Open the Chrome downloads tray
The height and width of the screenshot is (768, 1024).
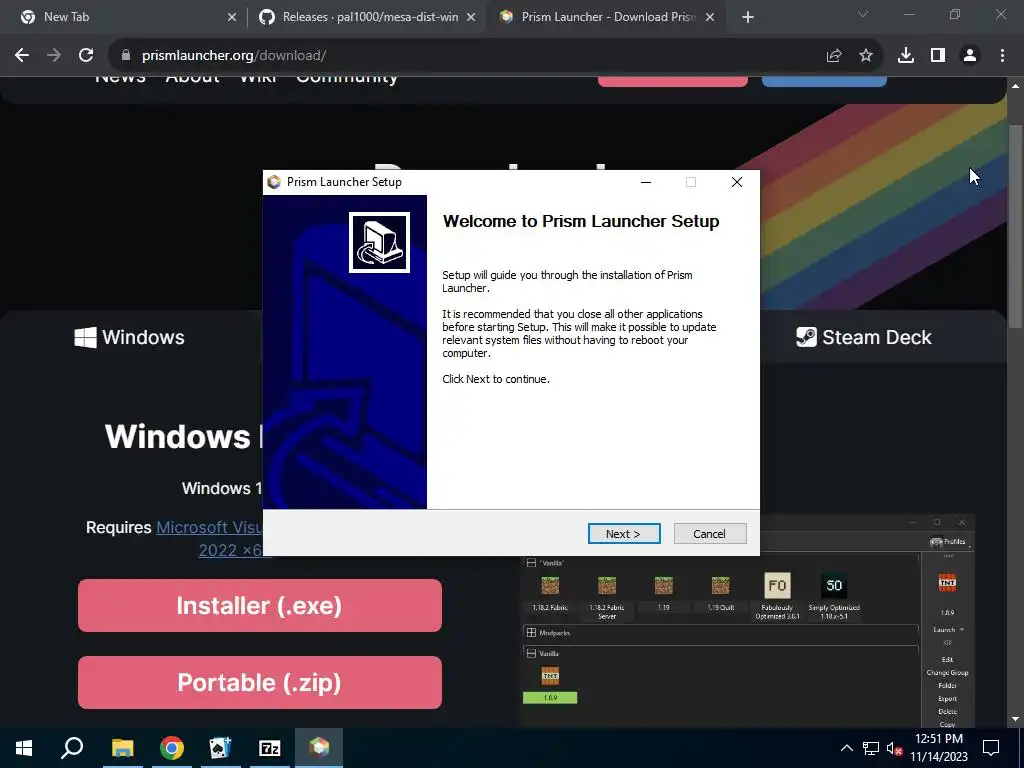906,56
